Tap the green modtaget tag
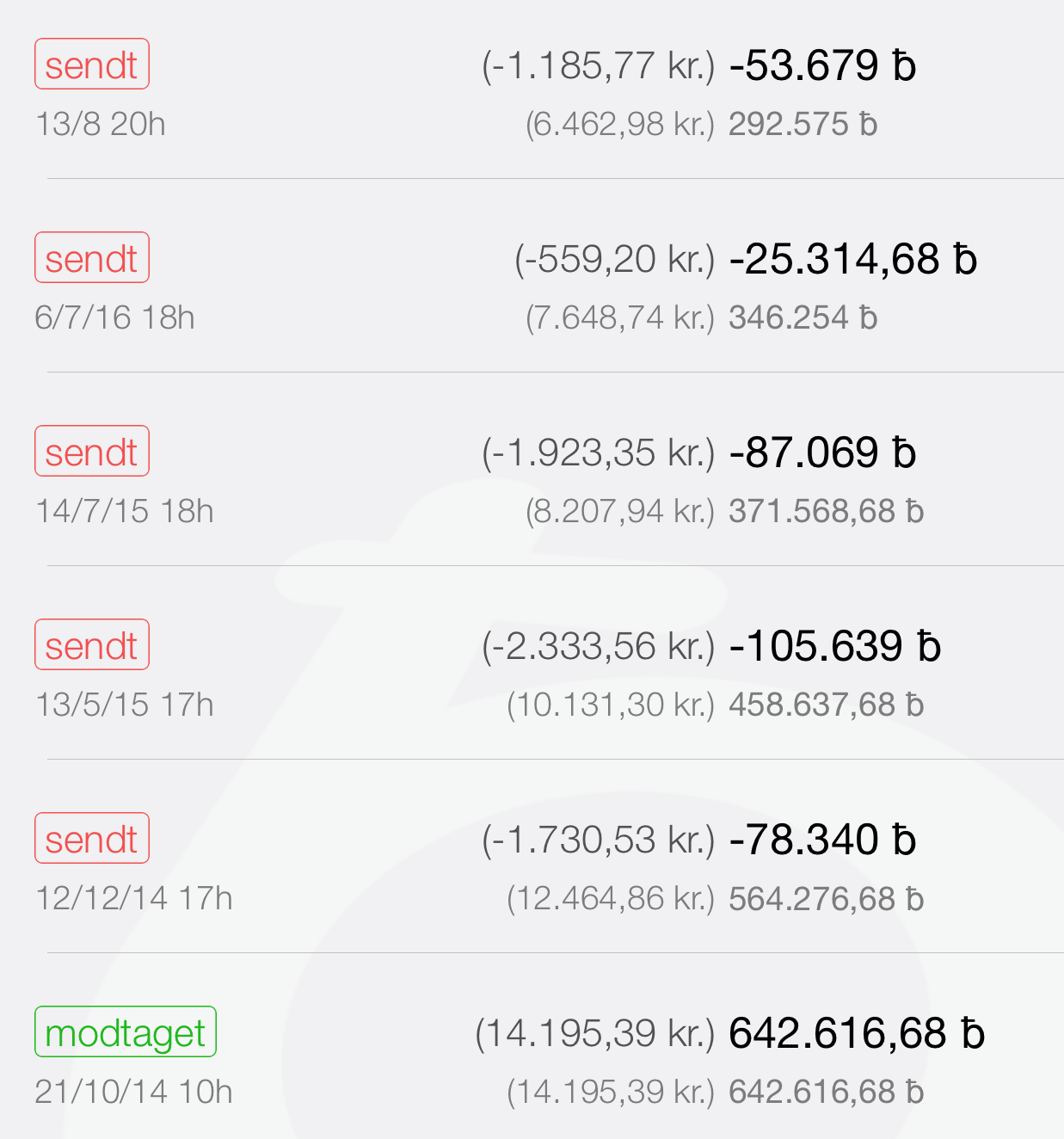 pos(125,1032)
